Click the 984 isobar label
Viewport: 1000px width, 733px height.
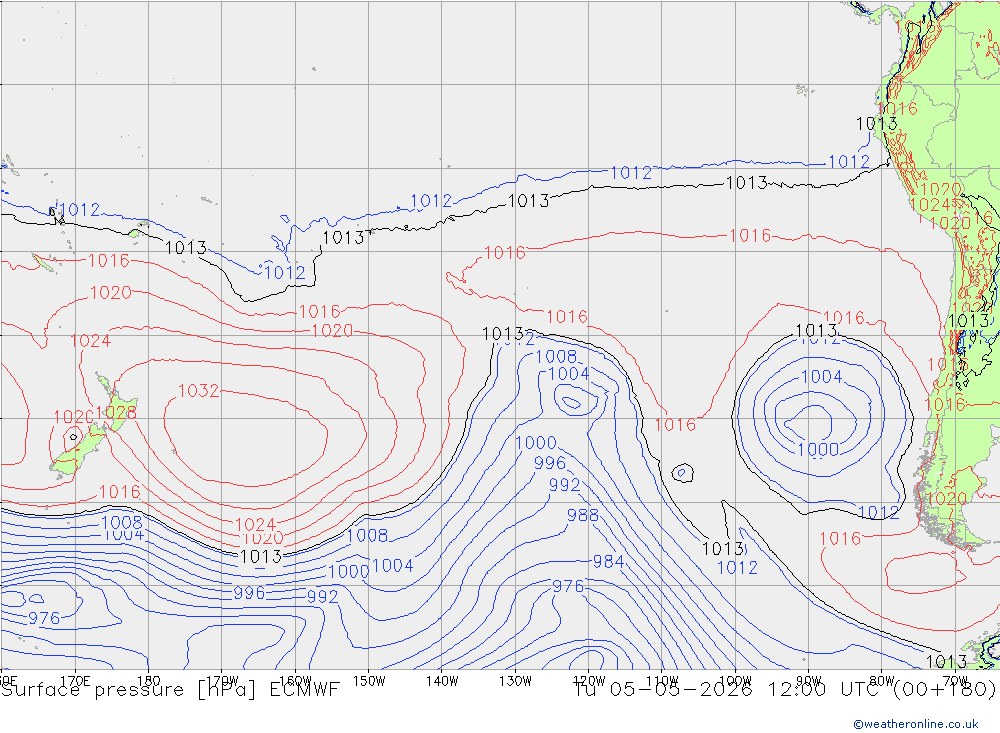click(608, 561)
